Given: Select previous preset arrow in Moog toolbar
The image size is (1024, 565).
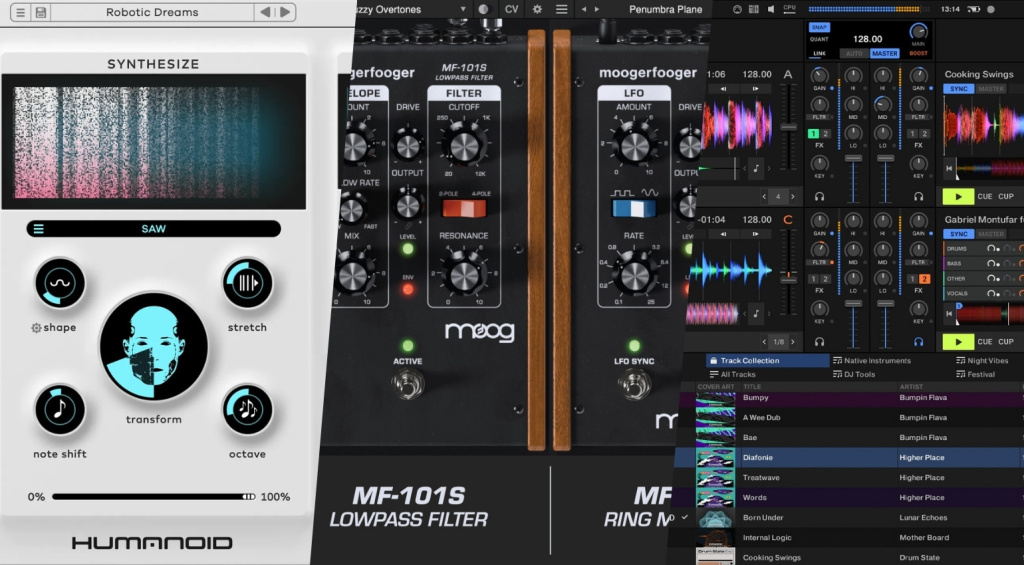Looking at the screenshot, I should (584, 9).
